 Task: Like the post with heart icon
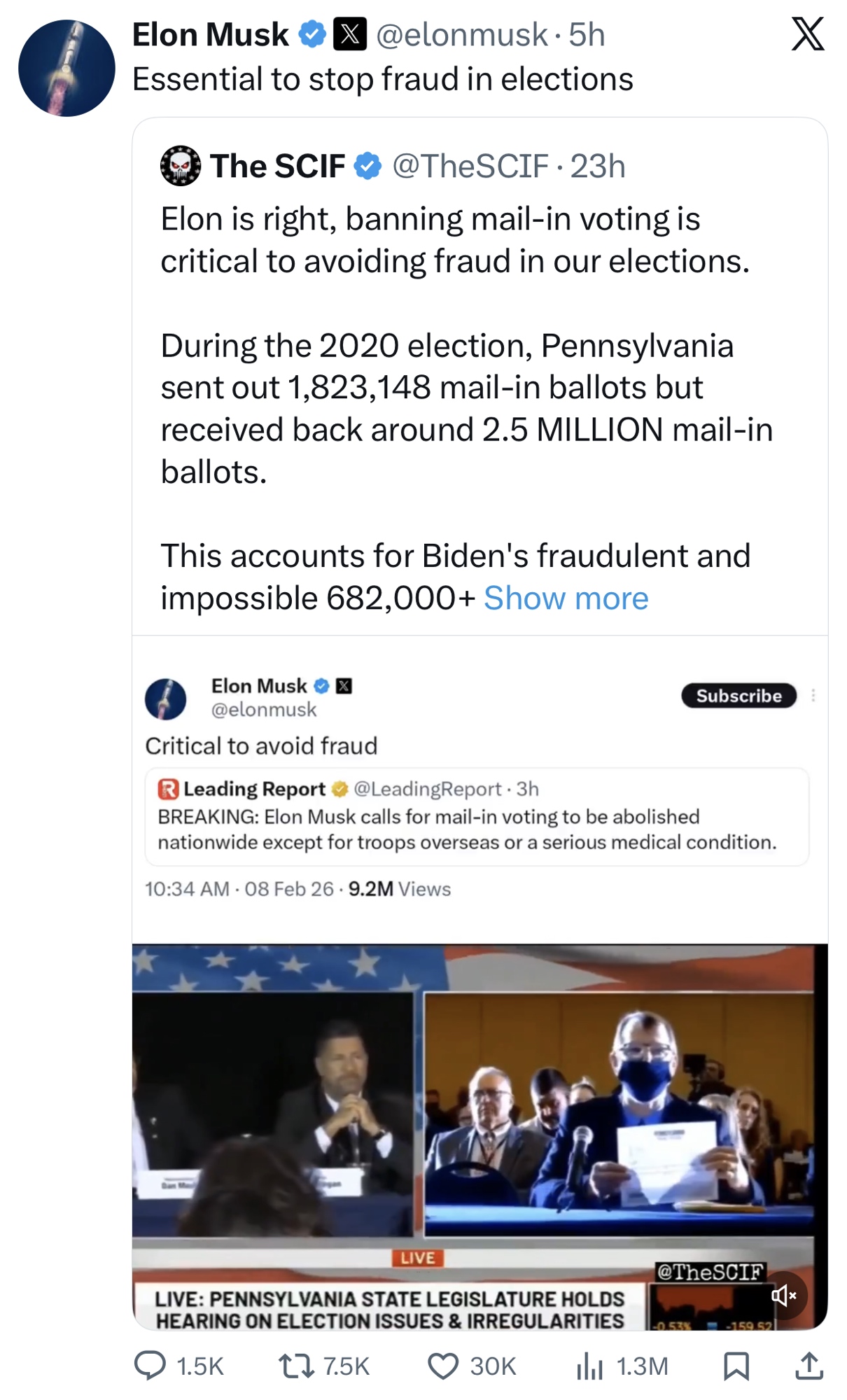point(442,1366)
